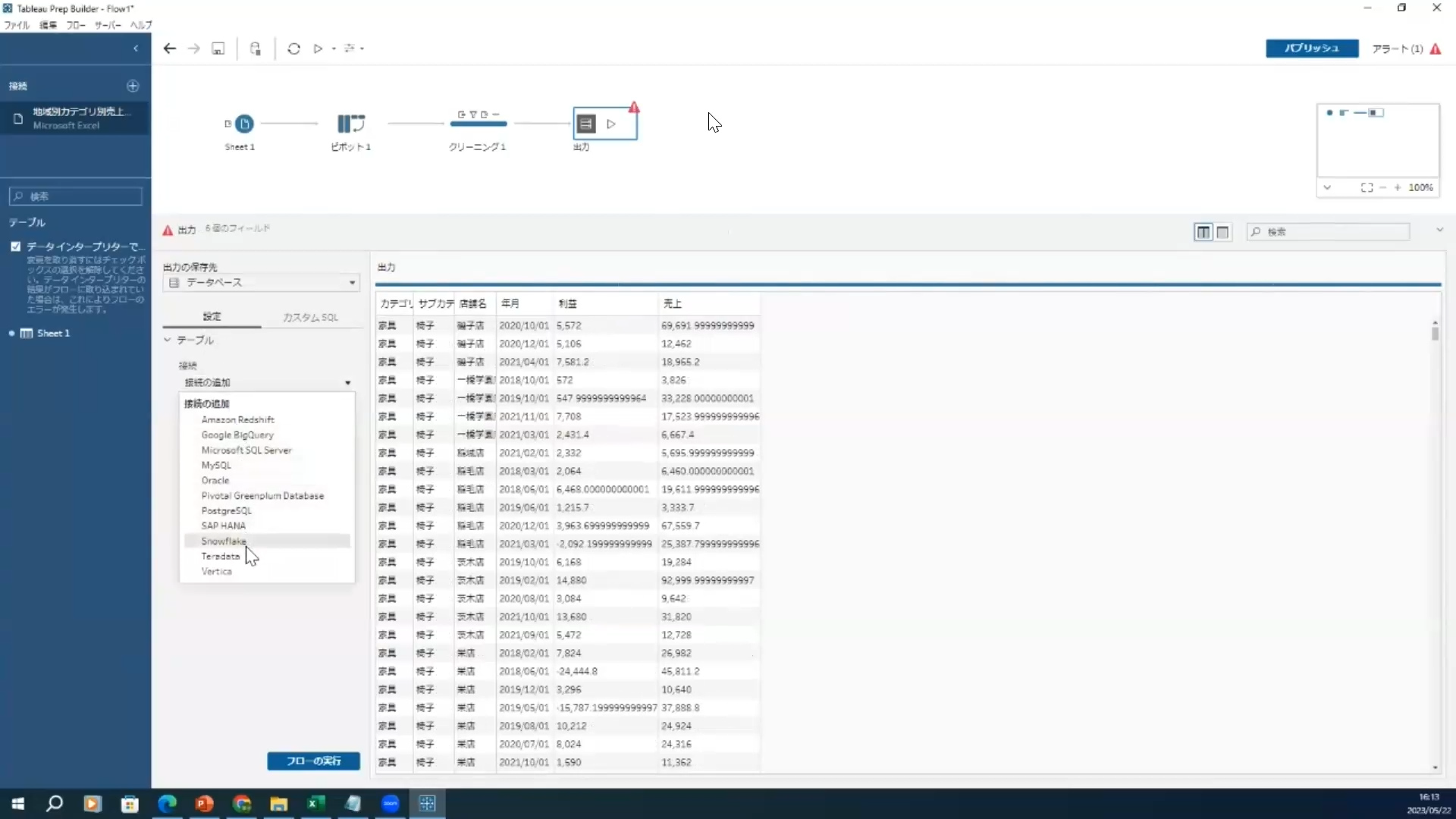Viewport: 1456px width, 819px height.
Task: Open Excel from the taskbar
Action: (x=315, y=804)
